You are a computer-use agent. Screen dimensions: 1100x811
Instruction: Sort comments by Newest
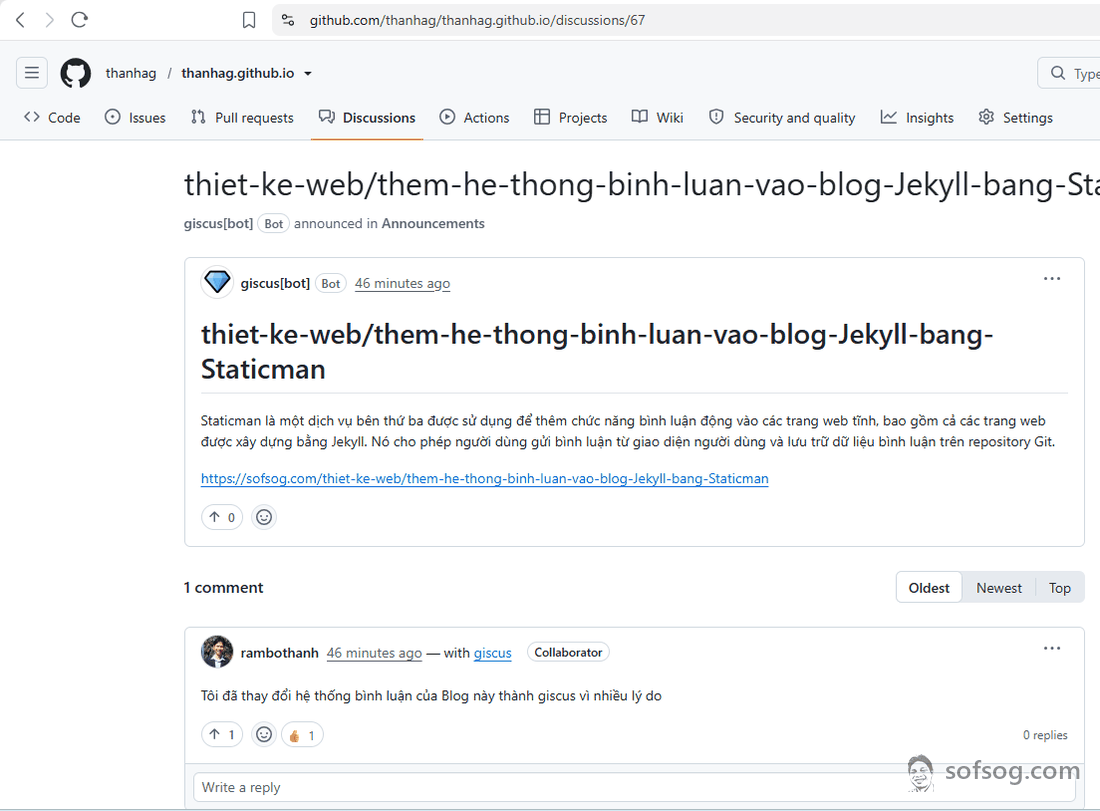coord(999,588)
